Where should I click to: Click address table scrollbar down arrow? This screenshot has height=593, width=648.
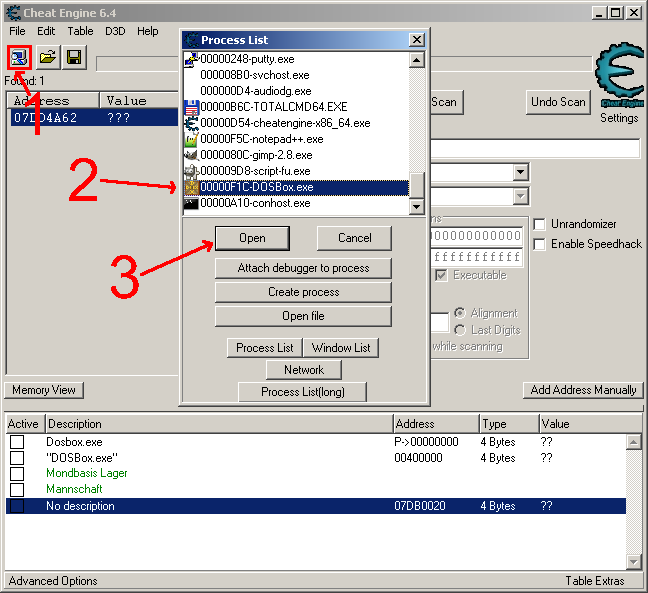tap(634, 561)
